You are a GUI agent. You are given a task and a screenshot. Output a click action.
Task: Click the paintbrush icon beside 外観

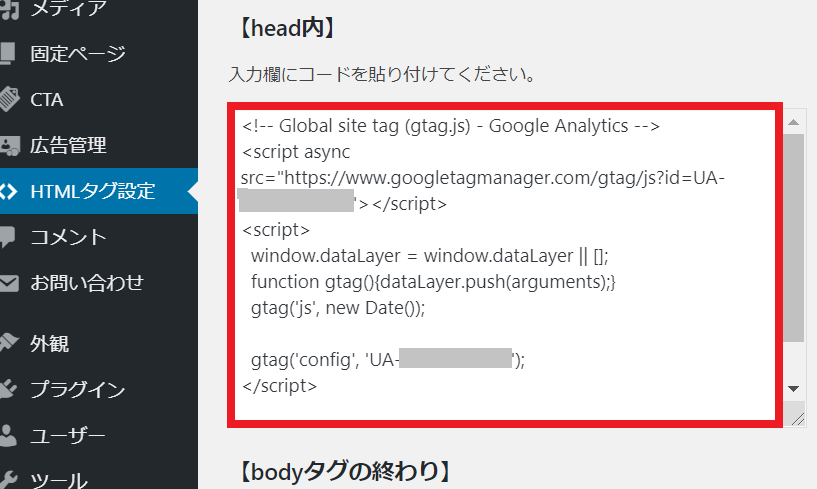pos(9,343)
